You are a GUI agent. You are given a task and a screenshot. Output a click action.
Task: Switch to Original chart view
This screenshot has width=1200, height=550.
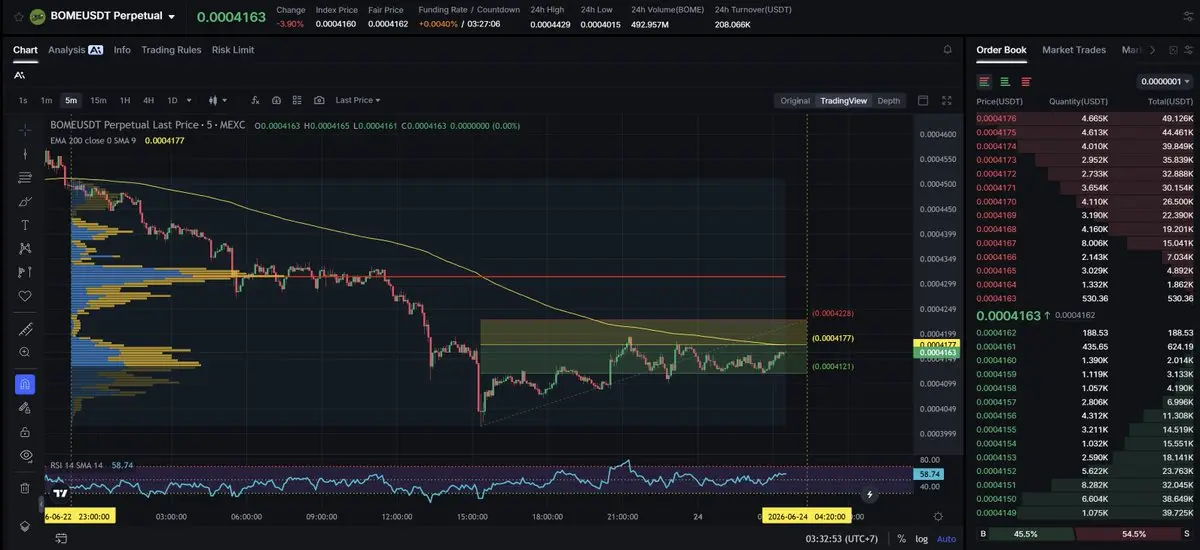click(795, 100)
